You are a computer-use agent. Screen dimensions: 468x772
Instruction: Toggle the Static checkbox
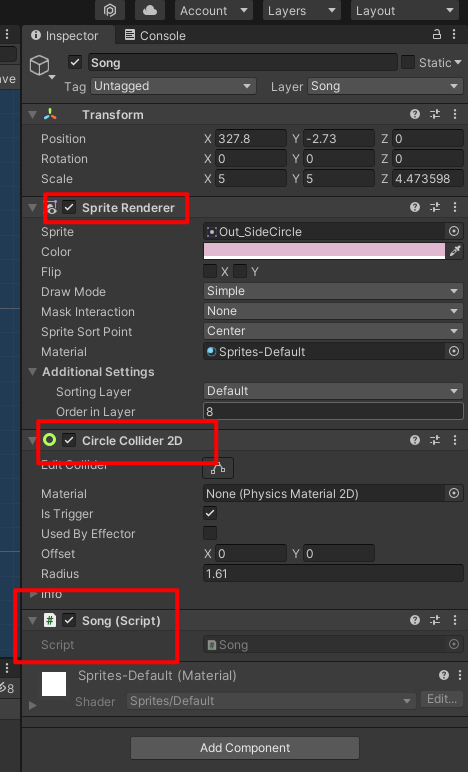[x=407, y=63]
